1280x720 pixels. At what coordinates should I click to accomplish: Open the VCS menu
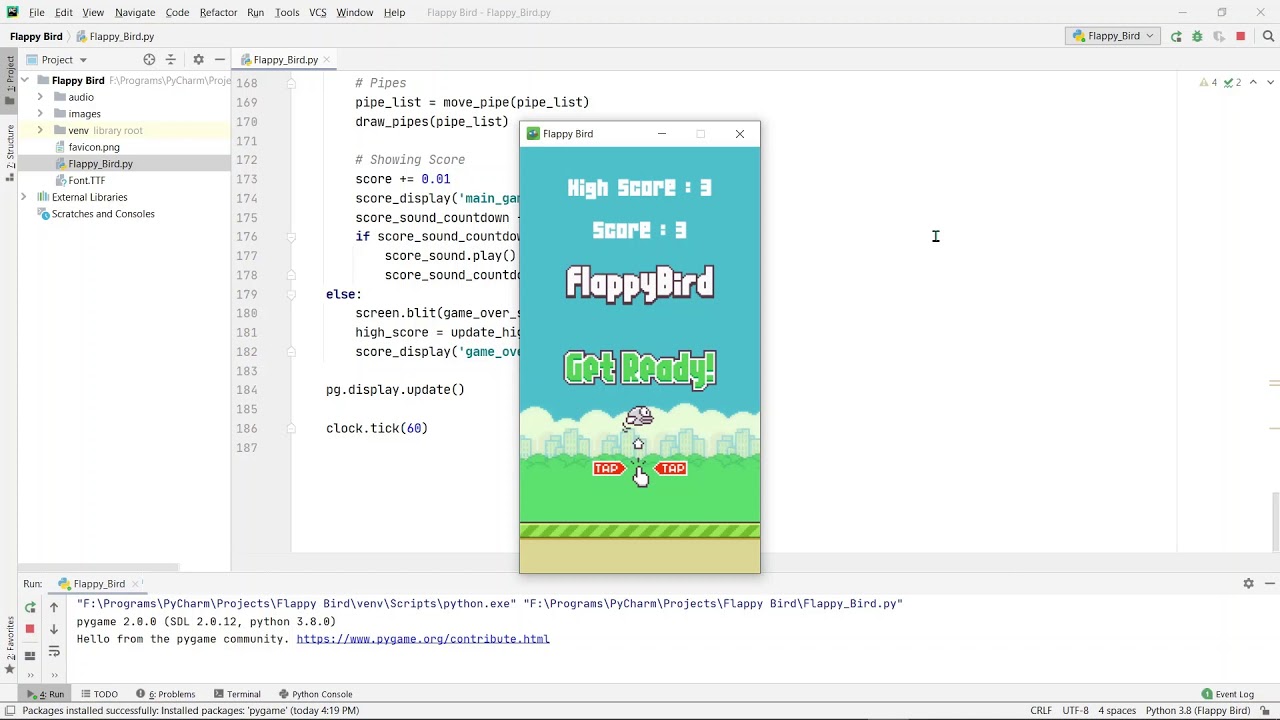317,12
